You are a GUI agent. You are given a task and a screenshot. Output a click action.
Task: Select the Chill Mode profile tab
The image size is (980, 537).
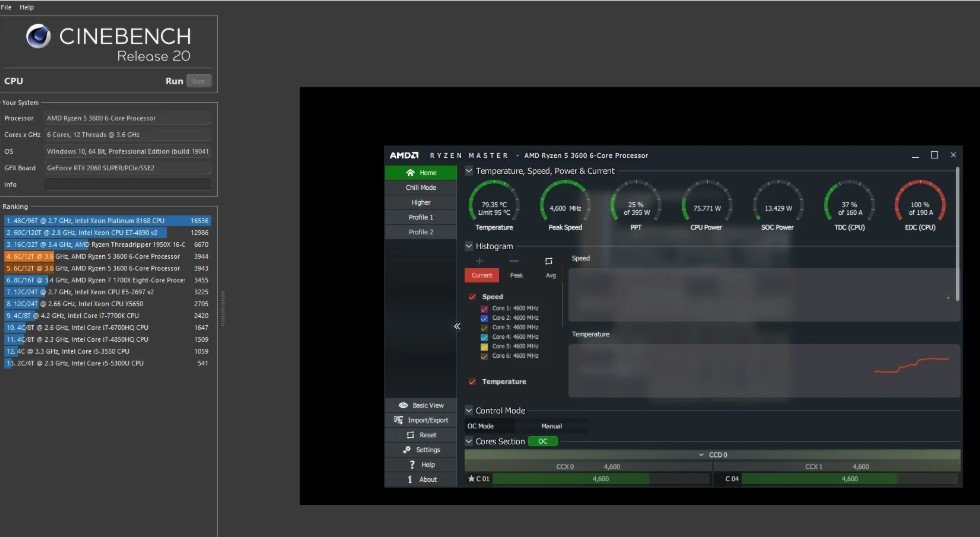[421, 188]
